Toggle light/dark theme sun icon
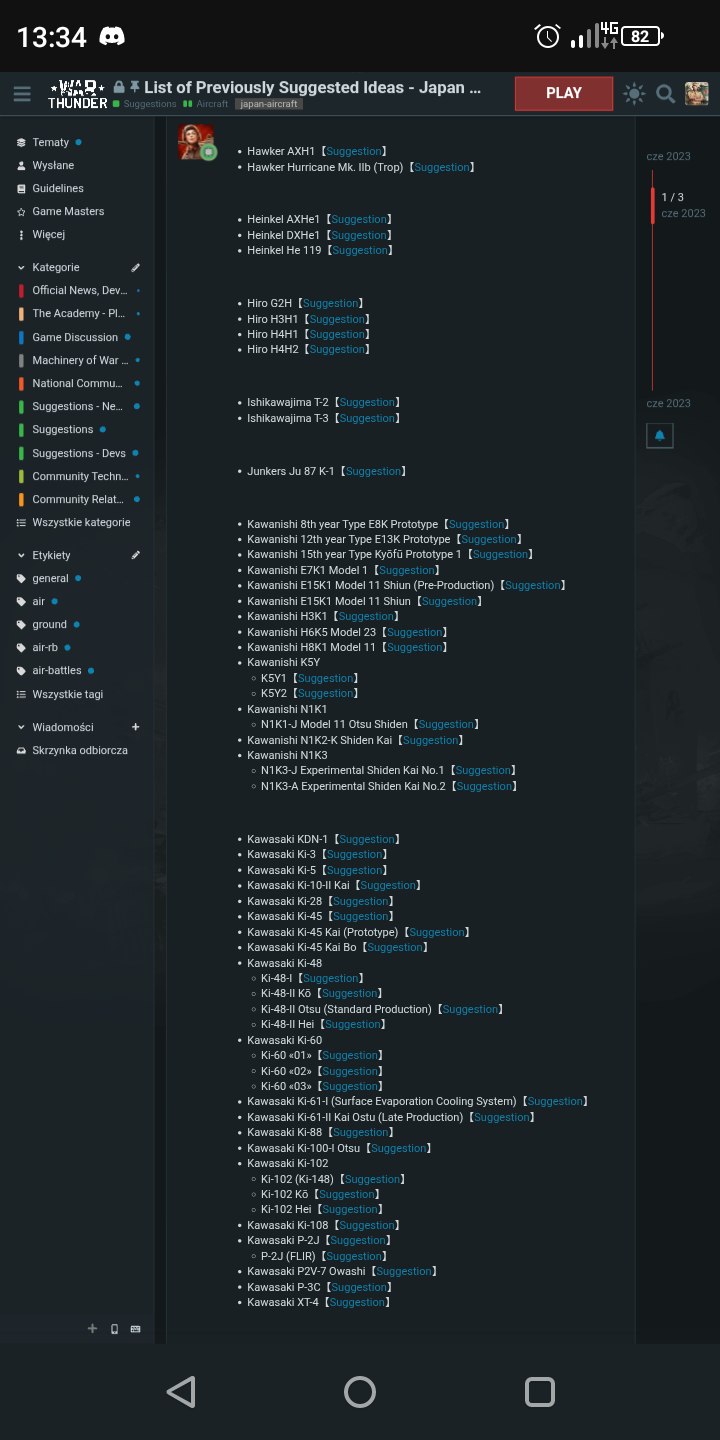Viewport: 720px width, 1440px height. point(634,94)
